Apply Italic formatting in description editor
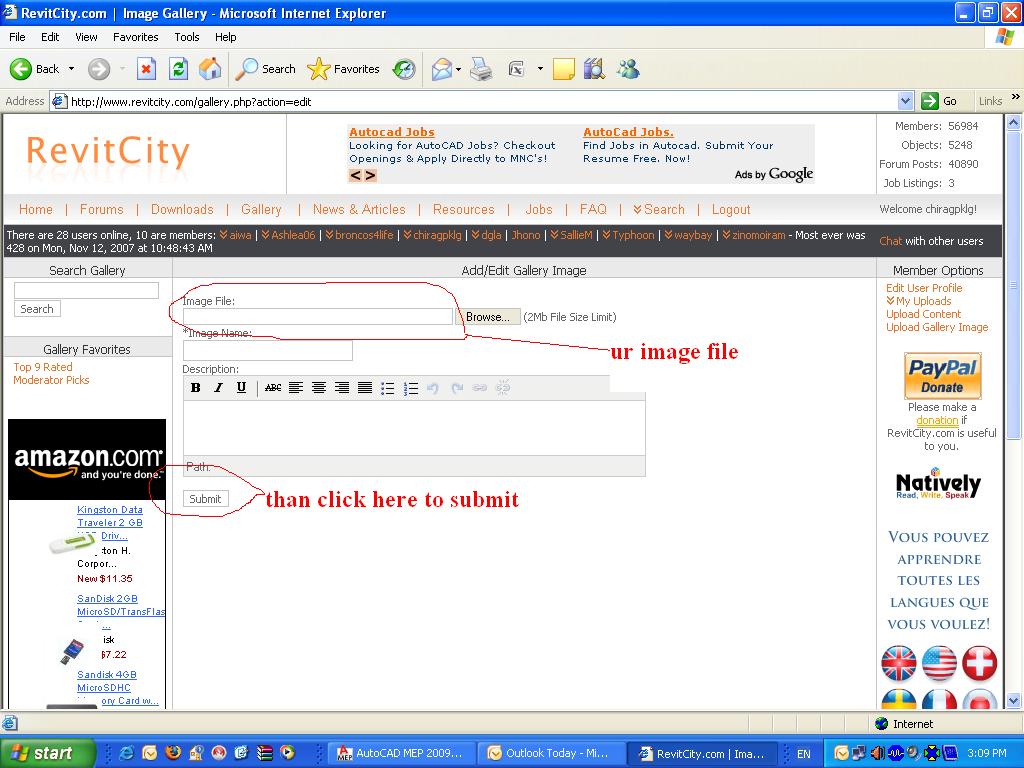 [219, 388]
